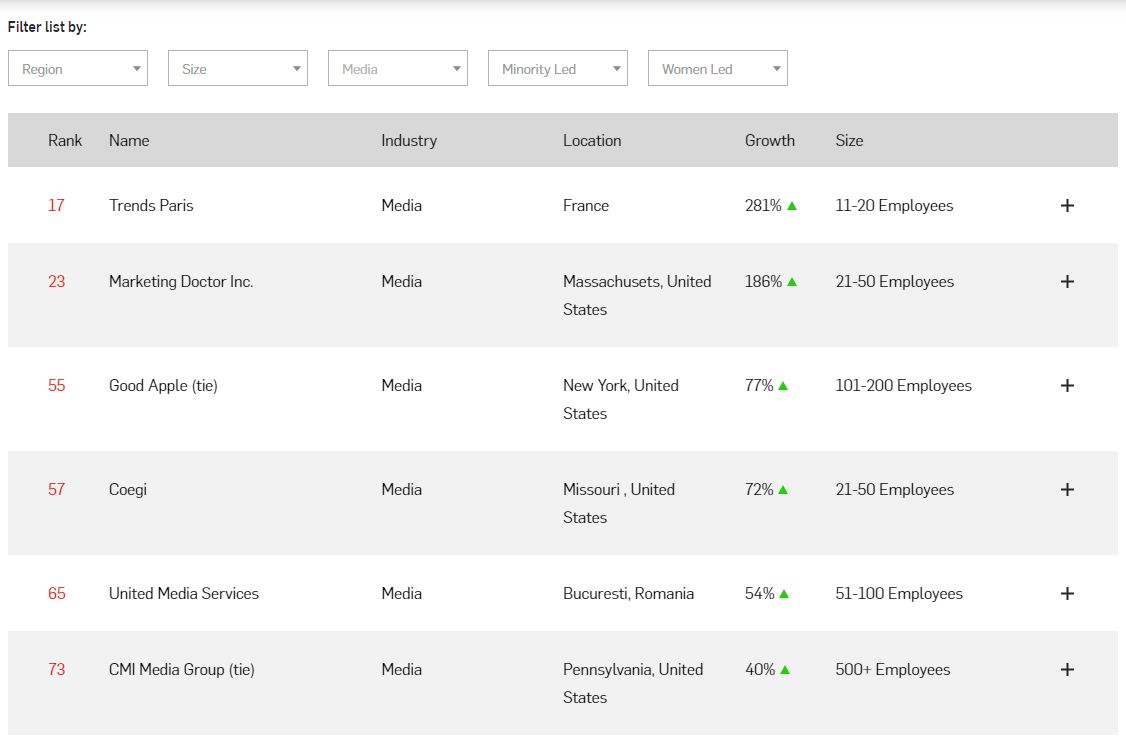The height and width of the screenshot is (741, 1126).
Task: Select the United Media Services name
Action: point(184,594)
